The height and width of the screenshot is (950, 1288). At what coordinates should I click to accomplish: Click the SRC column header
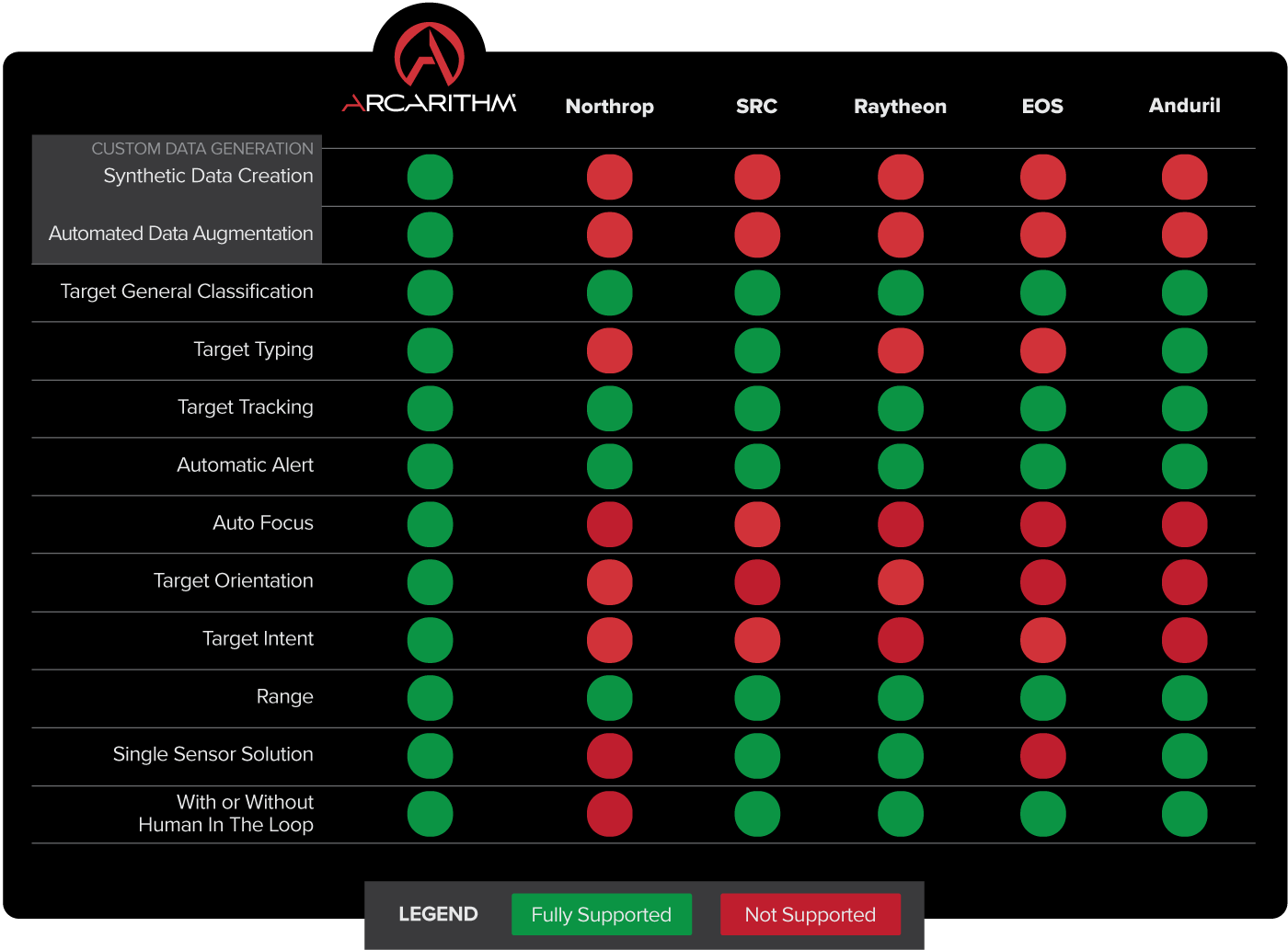[757, 107]
